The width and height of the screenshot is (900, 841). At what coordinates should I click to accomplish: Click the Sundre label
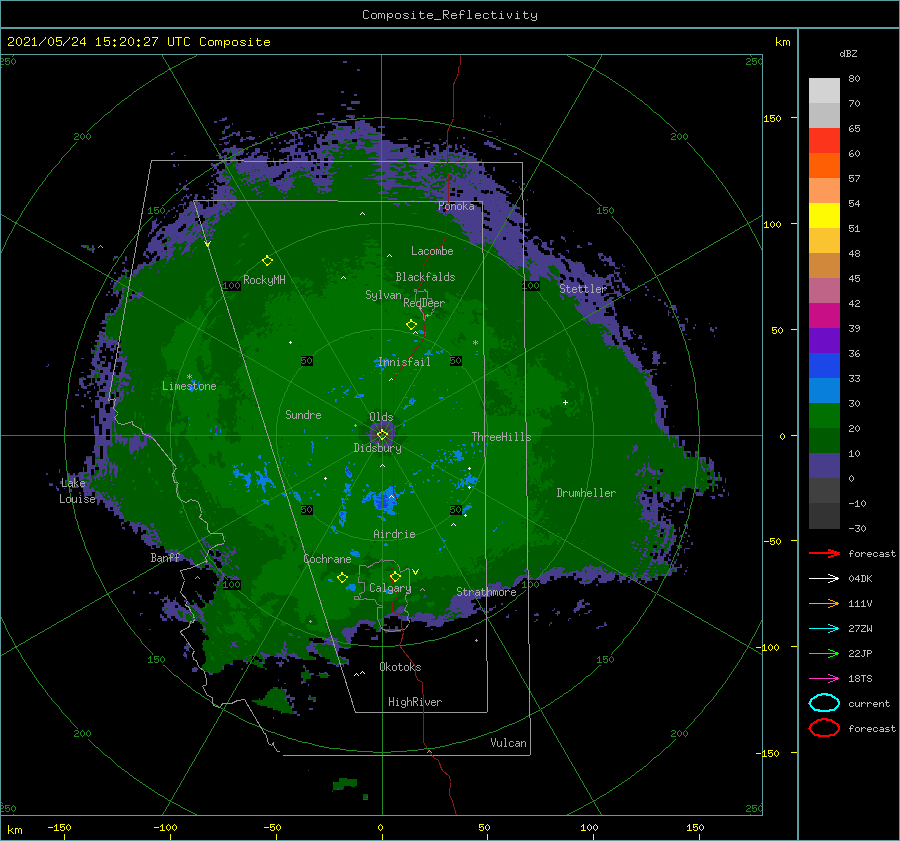303,414
